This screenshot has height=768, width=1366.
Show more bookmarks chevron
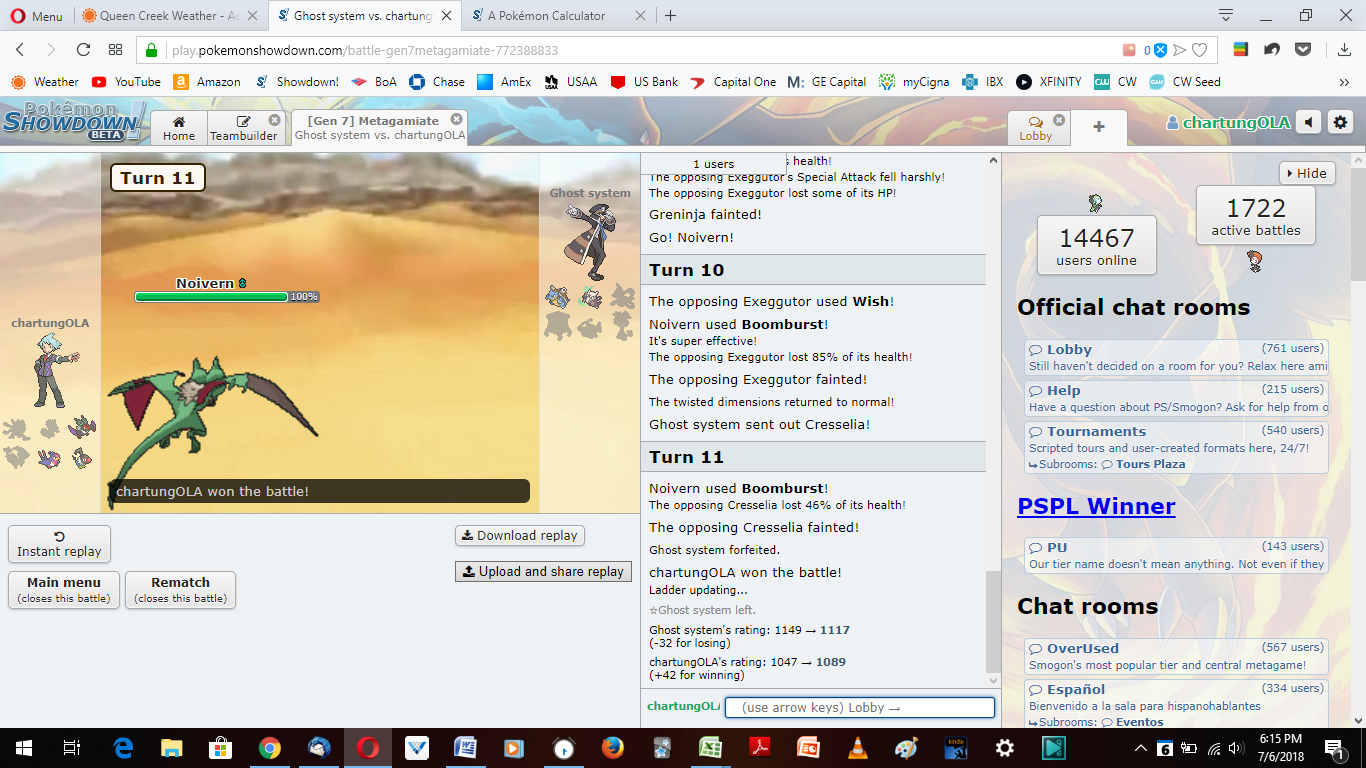(1344, 82)
